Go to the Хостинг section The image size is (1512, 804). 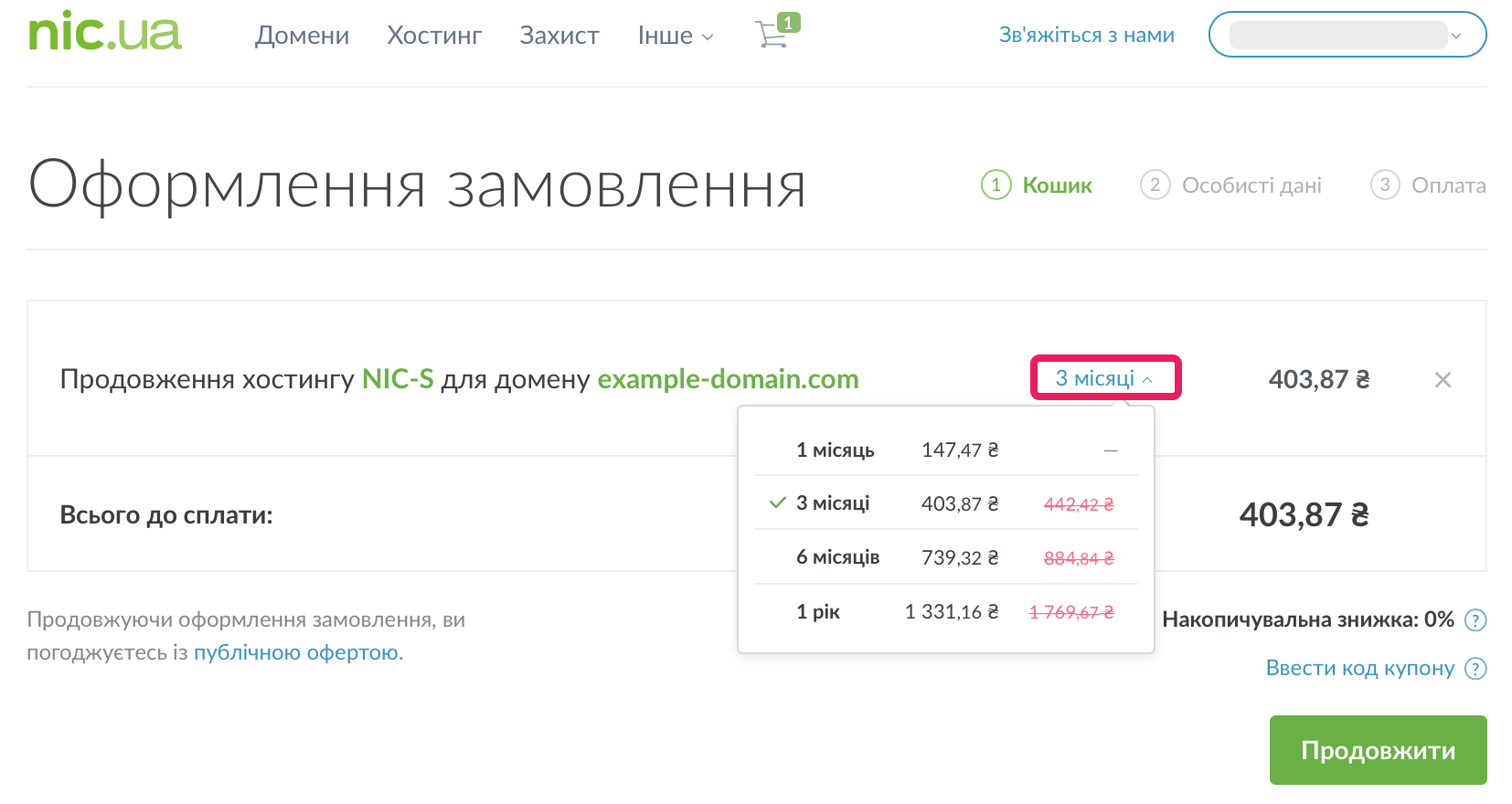pyautogui.click(x=434, y=36)
